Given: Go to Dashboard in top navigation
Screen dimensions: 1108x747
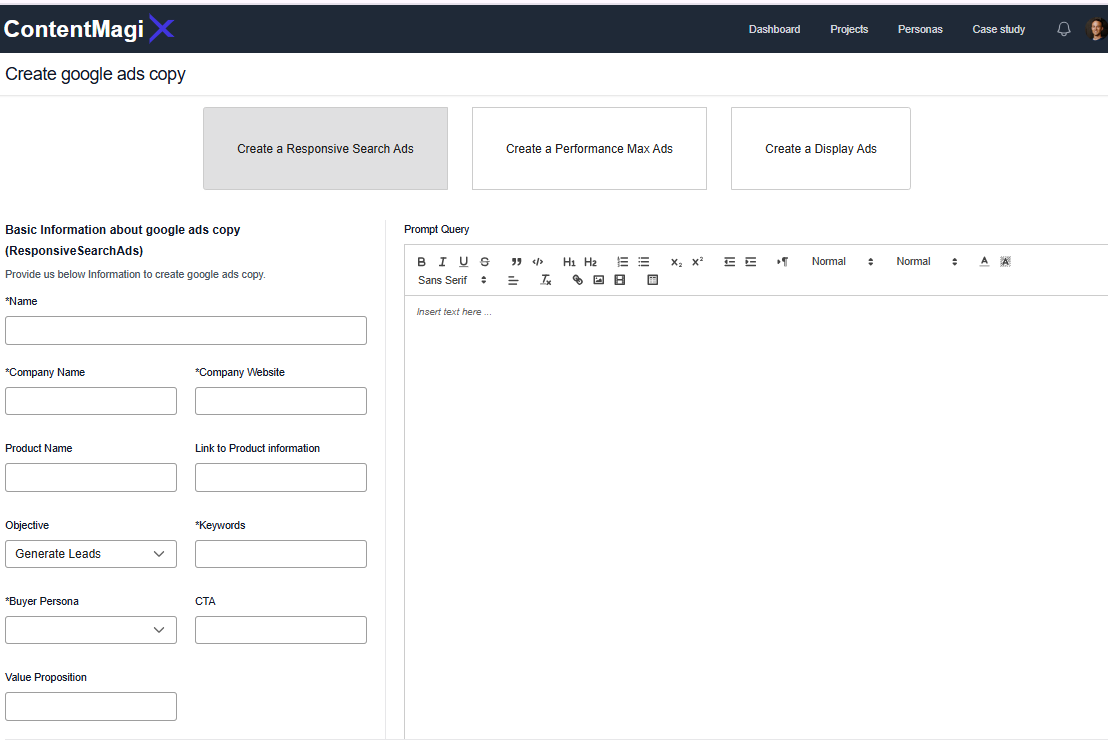Looking at the screenshot, I should 774,29.
